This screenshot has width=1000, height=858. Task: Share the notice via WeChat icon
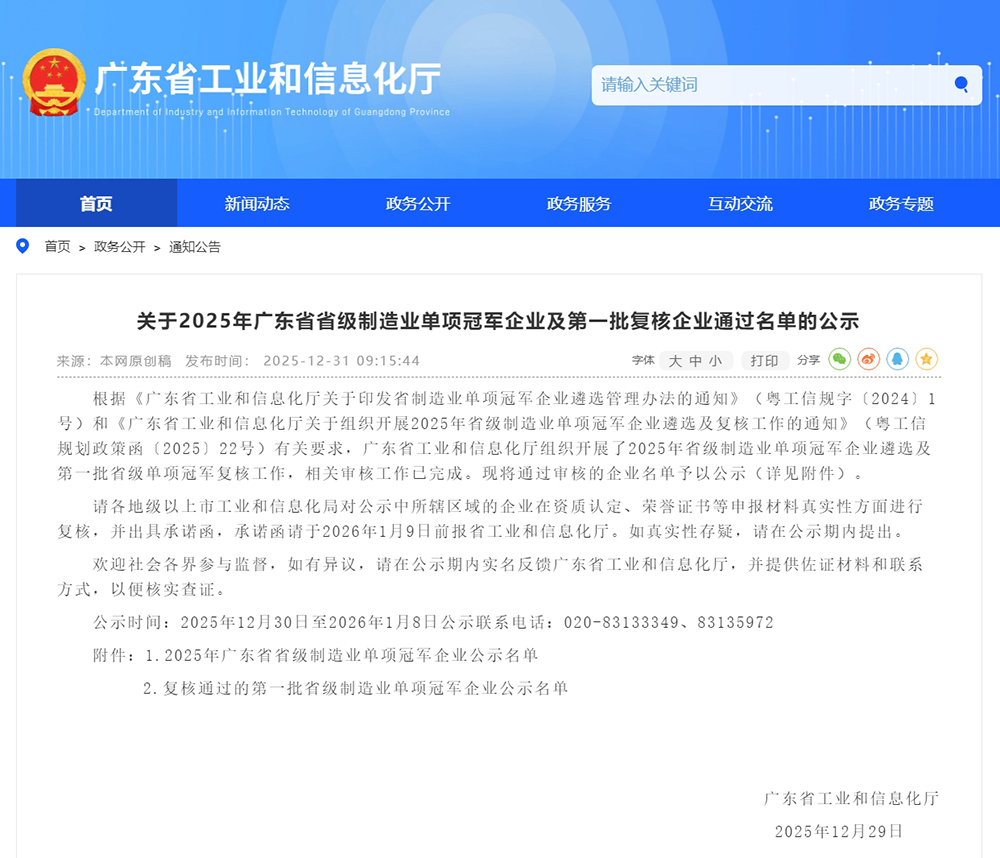(840, 359)
